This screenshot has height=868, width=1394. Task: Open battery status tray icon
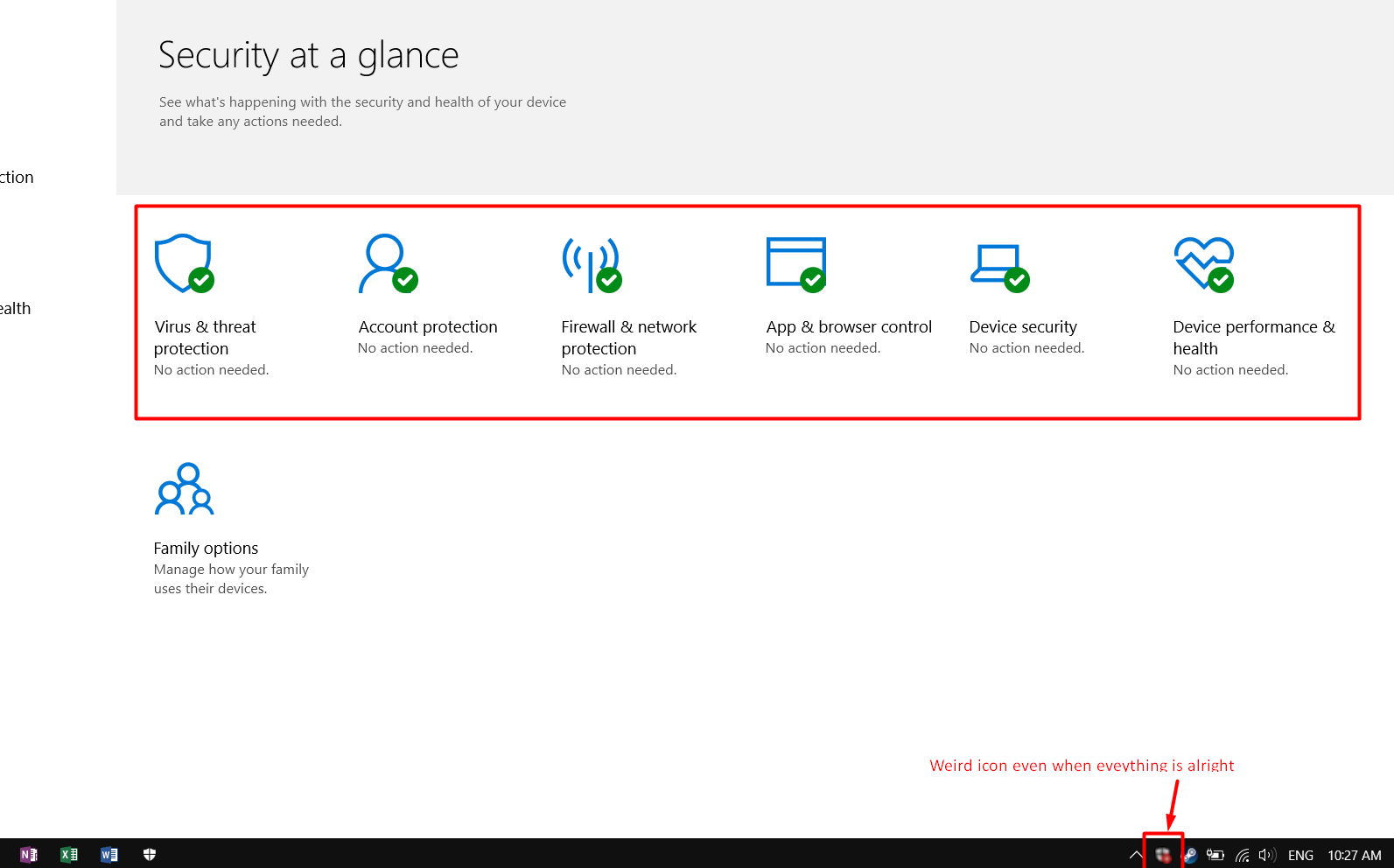[x=1215, y=855]
